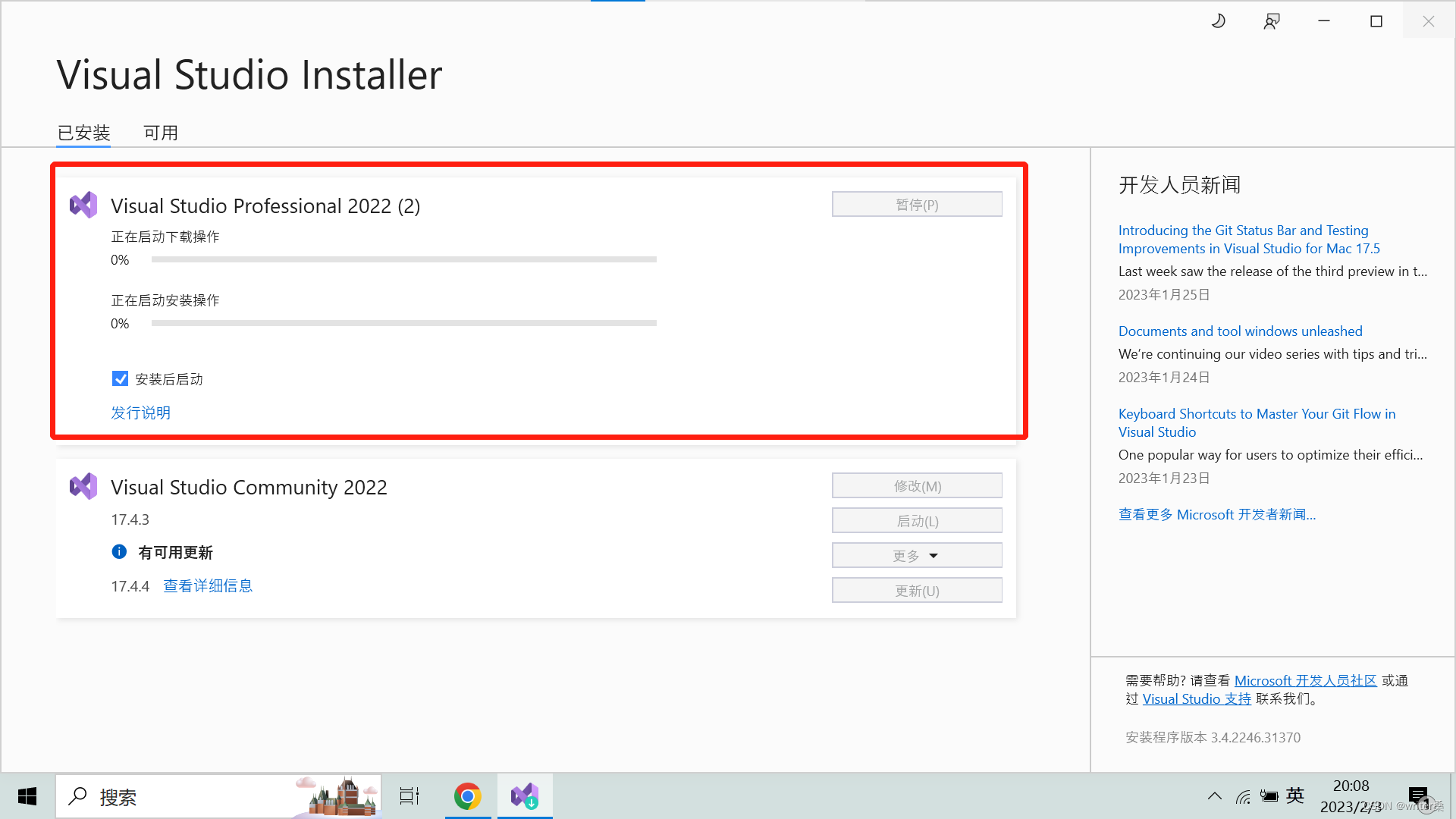Toggle the dark theme moon icon
The height and width of the screenshot is (819, 1456).
pos(1219,21)
